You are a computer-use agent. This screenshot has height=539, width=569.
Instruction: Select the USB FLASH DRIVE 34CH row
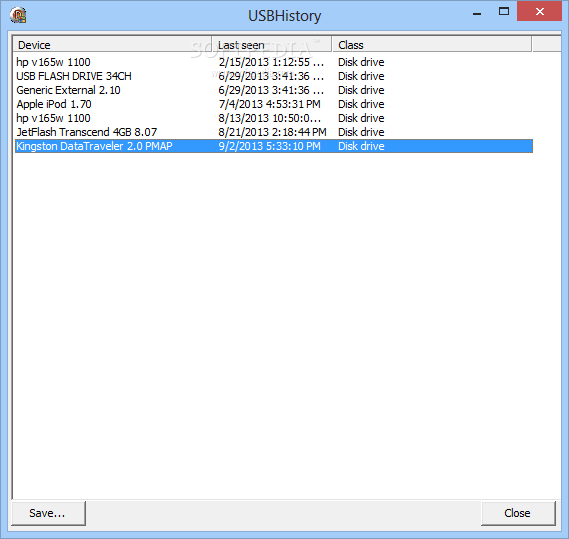(x=274, y=76)
